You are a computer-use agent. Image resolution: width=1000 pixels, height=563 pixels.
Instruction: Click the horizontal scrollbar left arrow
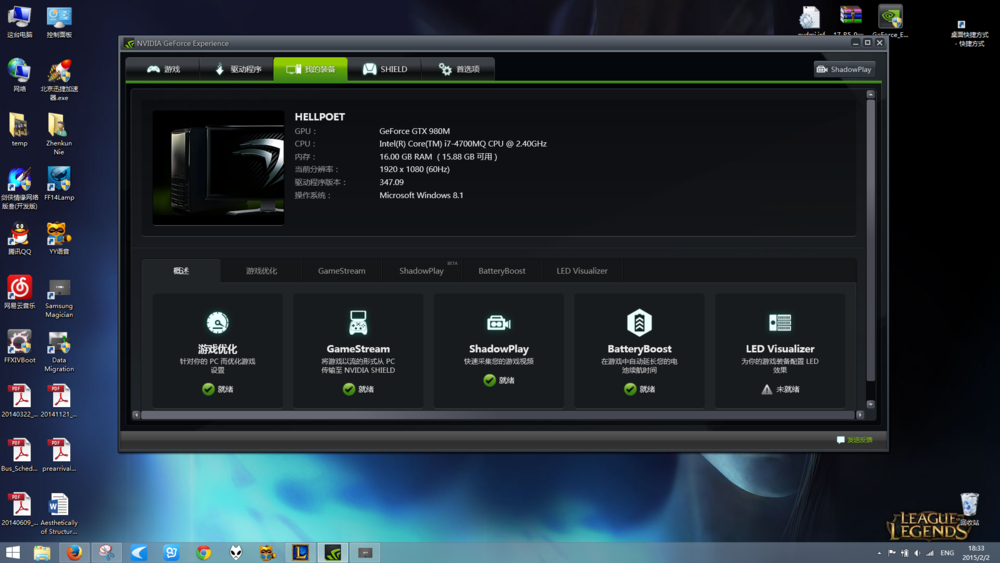(136, 415)
